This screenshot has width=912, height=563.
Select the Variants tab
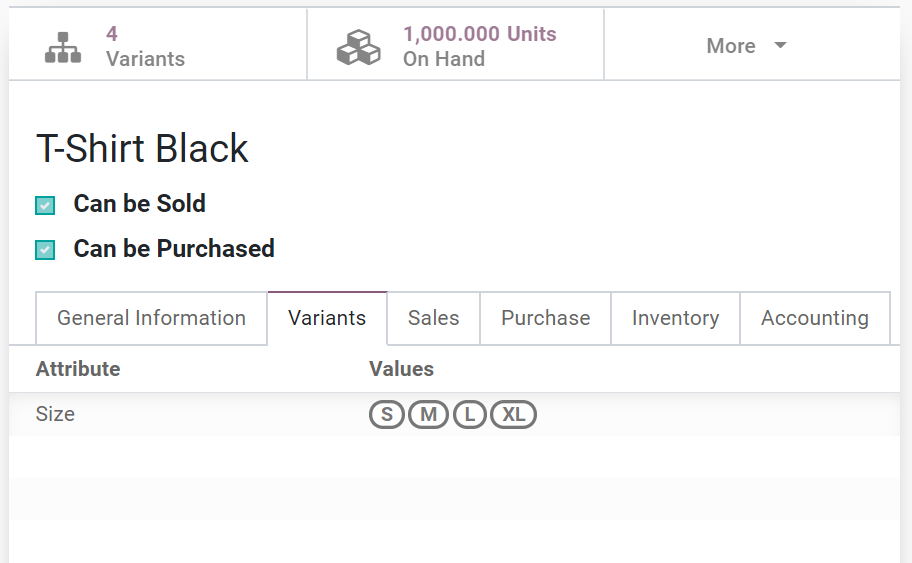(327, 318)
